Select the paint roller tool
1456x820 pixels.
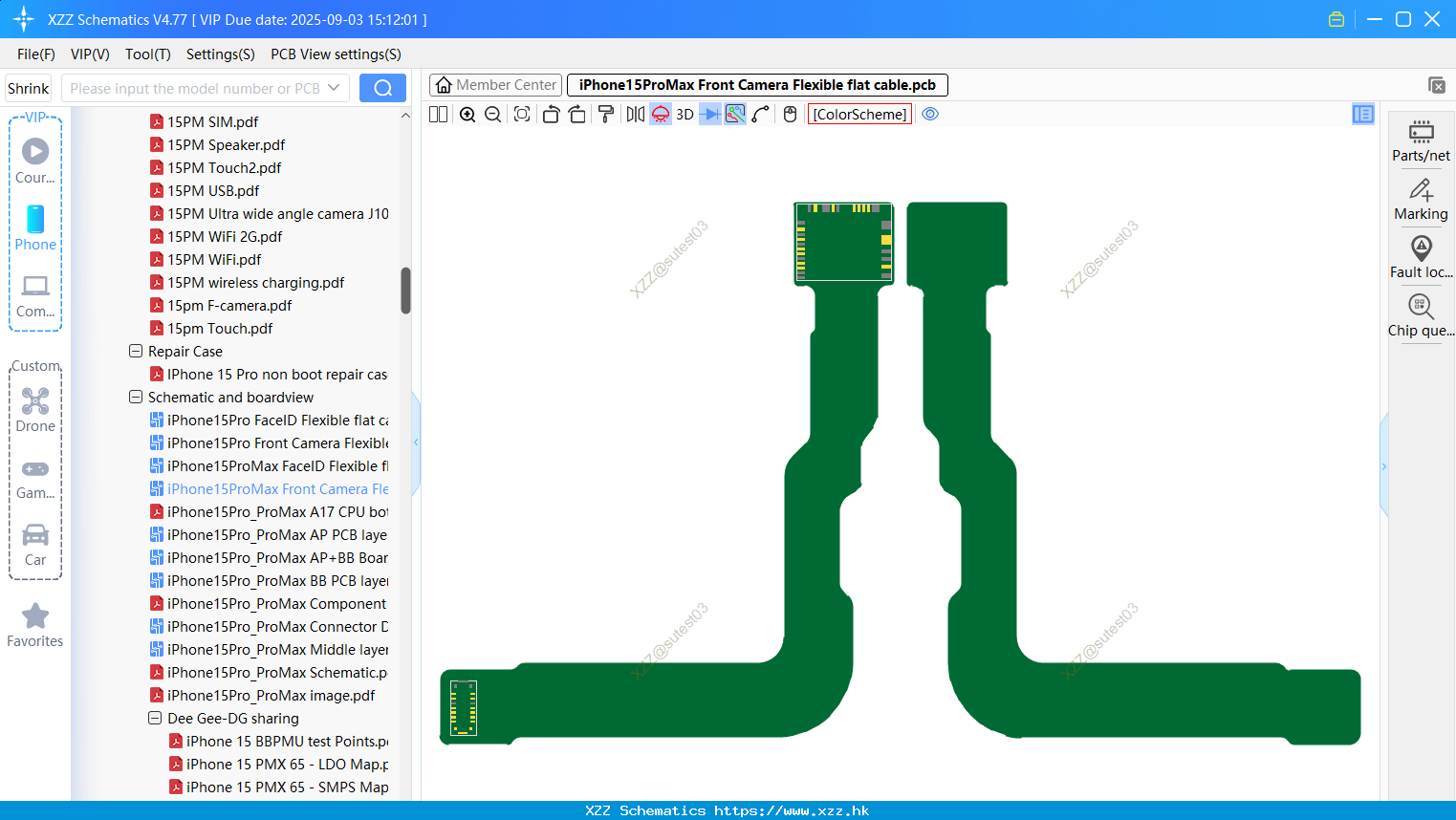point(605,114)
